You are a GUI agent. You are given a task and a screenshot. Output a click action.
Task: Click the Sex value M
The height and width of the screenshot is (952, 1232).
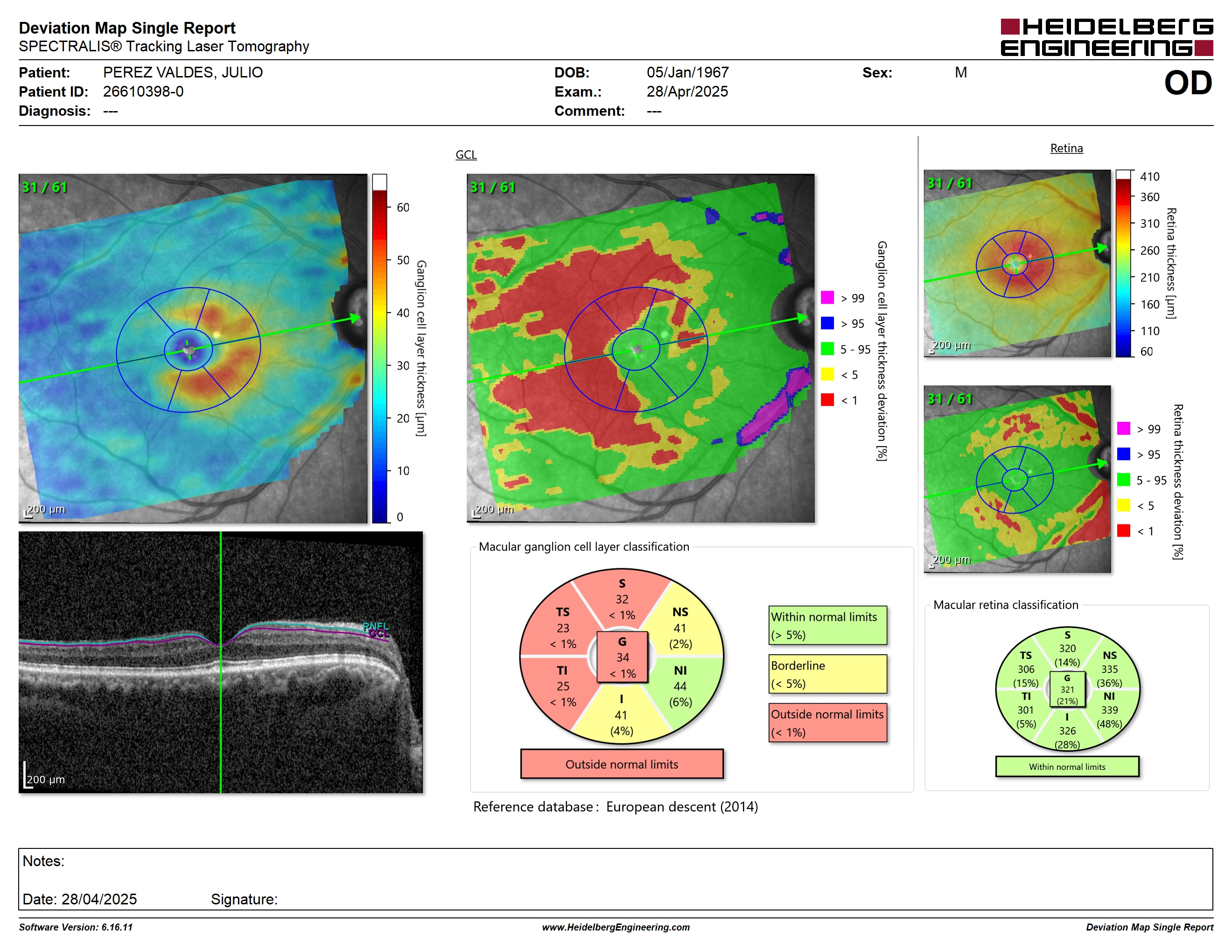961,72
